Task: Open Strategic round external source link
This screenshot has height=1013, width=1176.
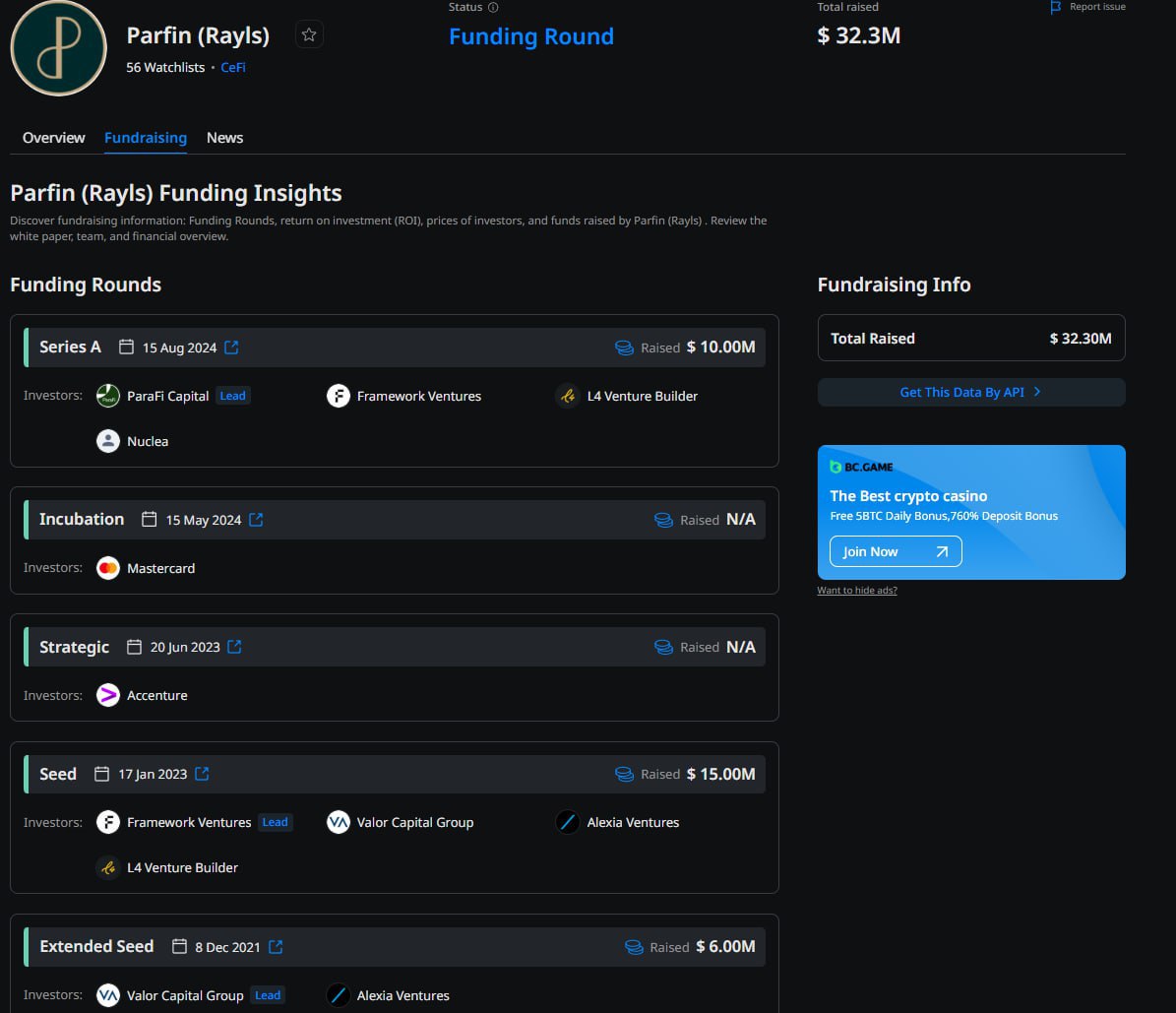Action: click(235, 647)
